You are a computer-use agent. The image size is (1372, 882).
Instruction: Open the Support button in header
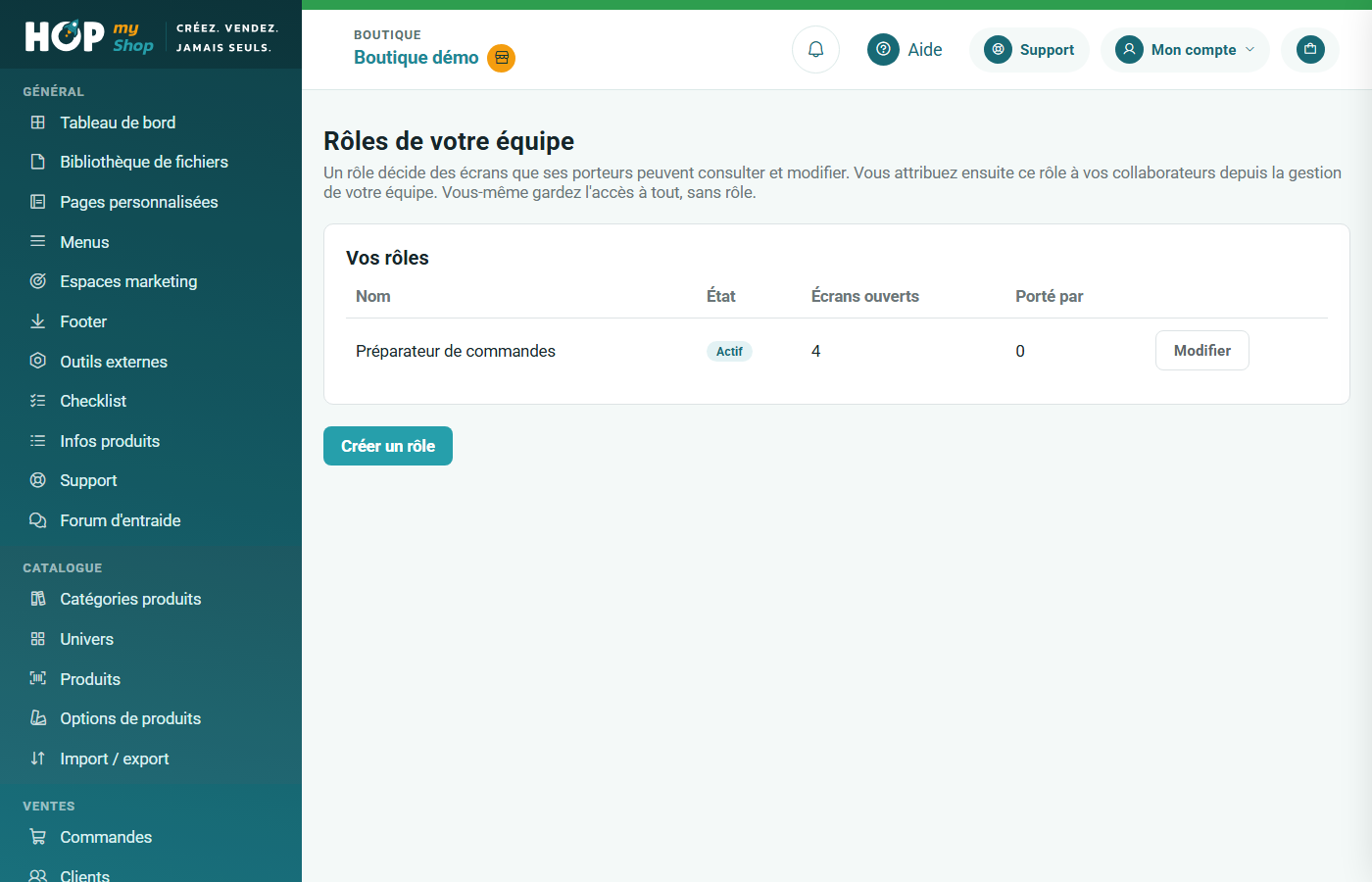[x=1029, y=49]
